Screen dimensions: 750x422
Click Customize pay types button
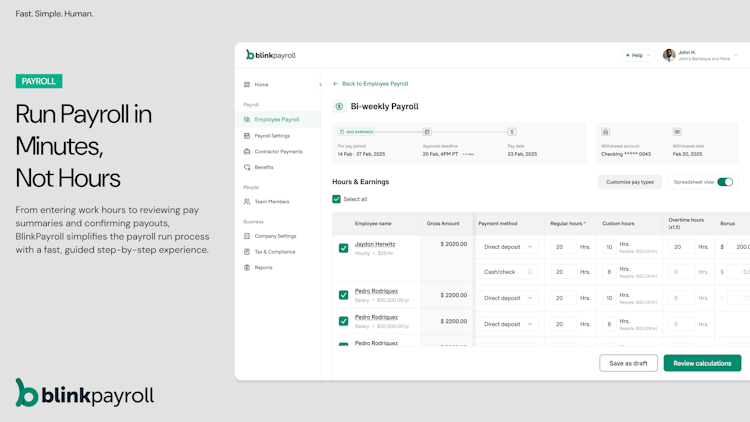coord(629,182)
